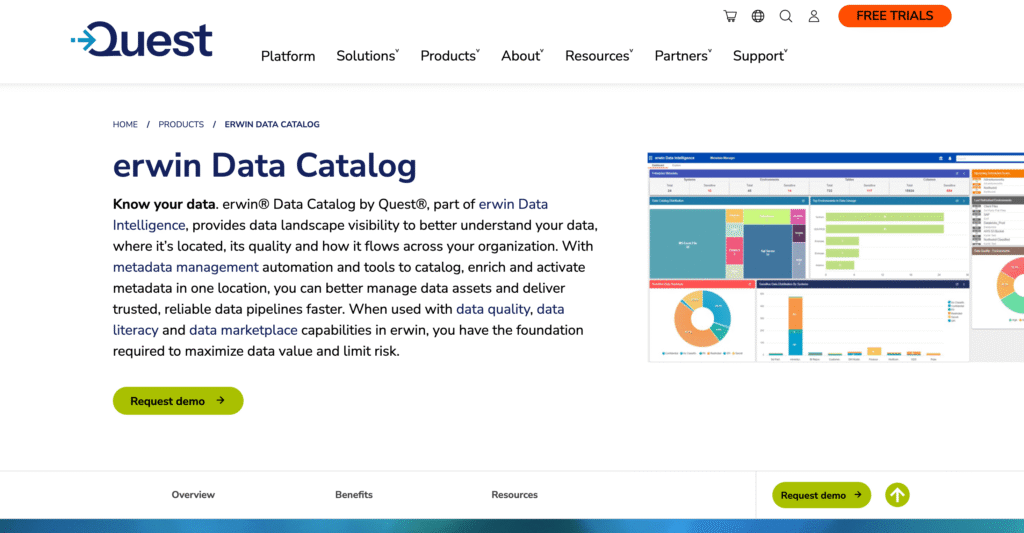Click Request demo under the description
This screenshot has width=1024, height=533.
178,400
